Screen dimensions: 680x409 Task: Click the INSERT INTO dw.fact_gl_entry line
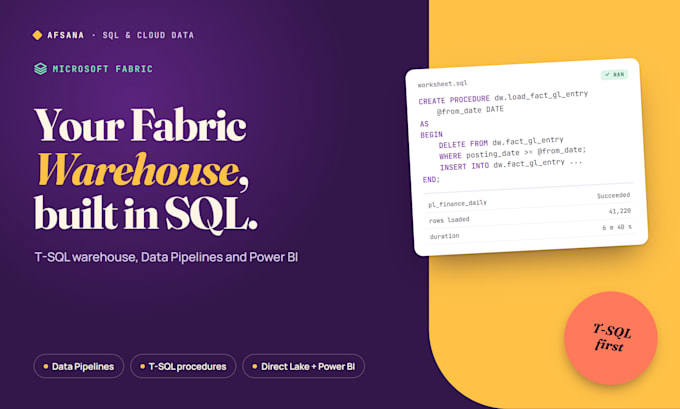(511, 164)
